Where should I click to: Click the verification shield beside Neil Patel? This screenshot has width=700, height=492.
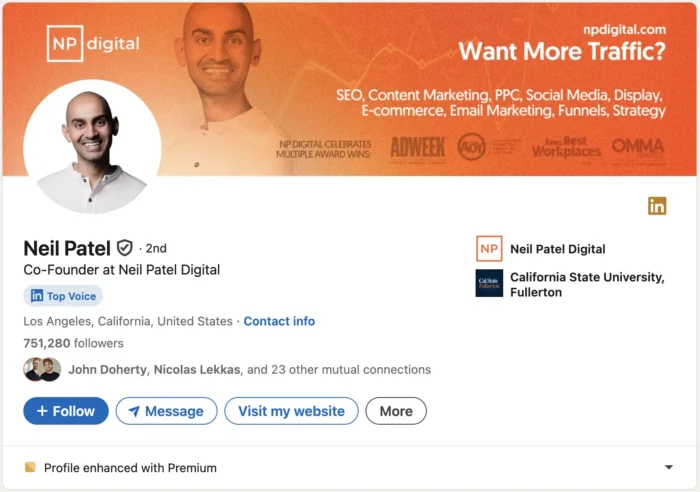(125, 248)
